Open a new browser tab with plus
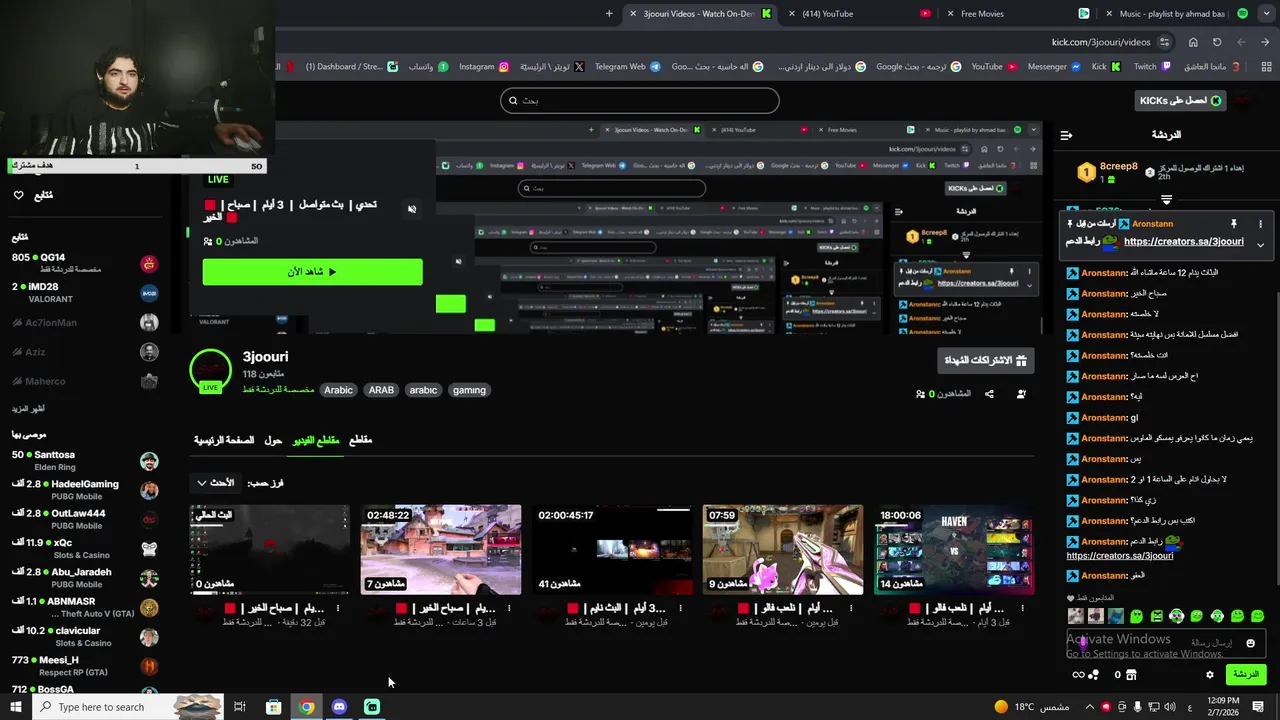 [x=609, y=14]
